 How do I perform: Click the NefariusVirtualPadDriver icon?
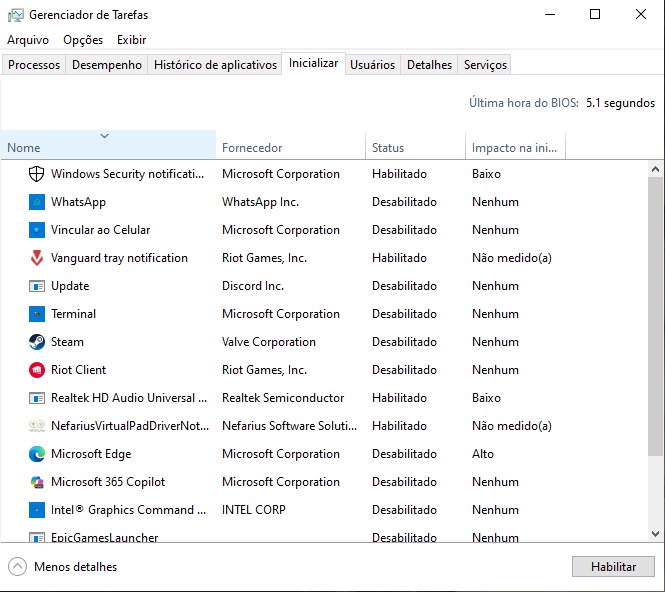click(x=36, y=426)
